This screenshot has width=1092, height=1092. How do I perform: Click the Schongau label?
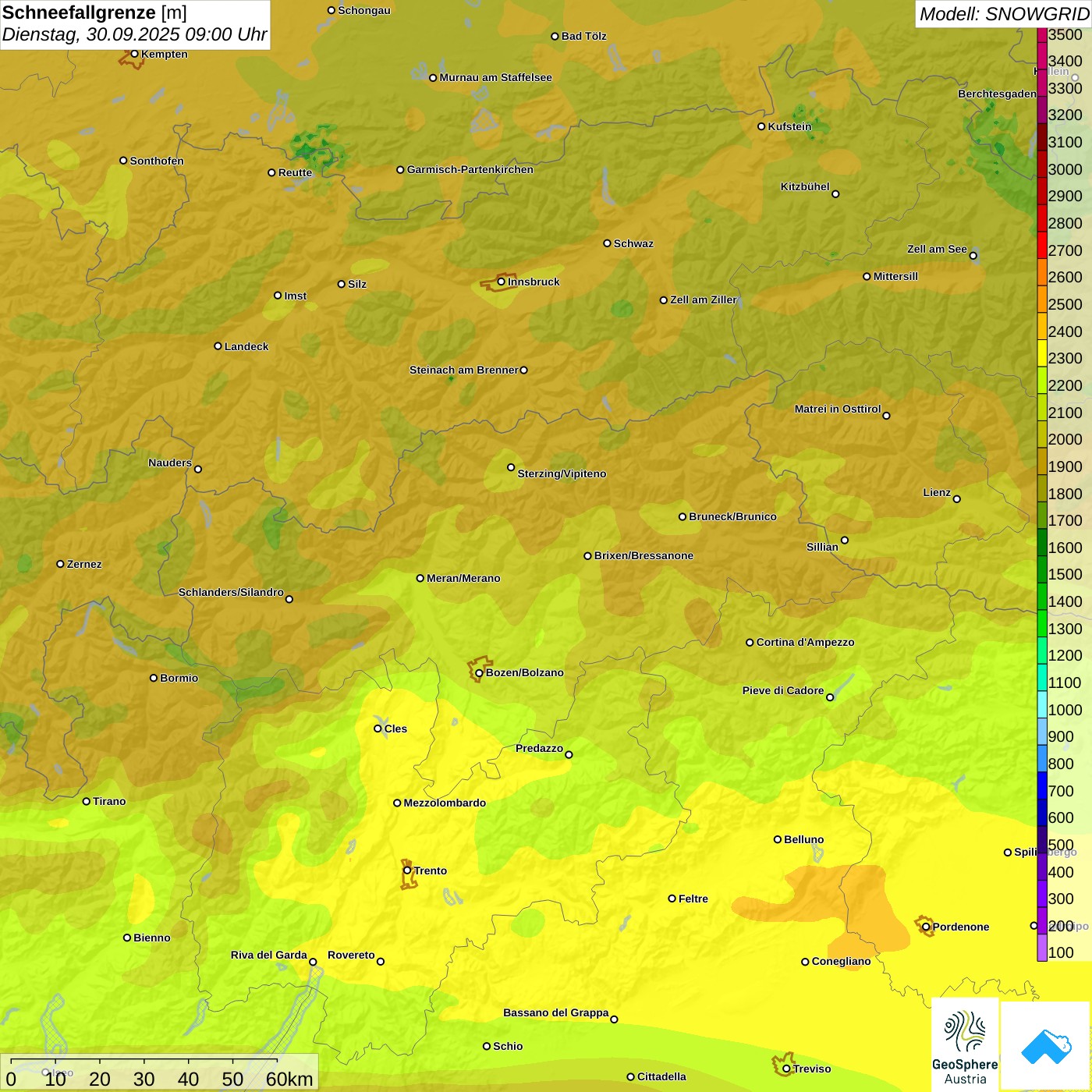tap(364, 10)
